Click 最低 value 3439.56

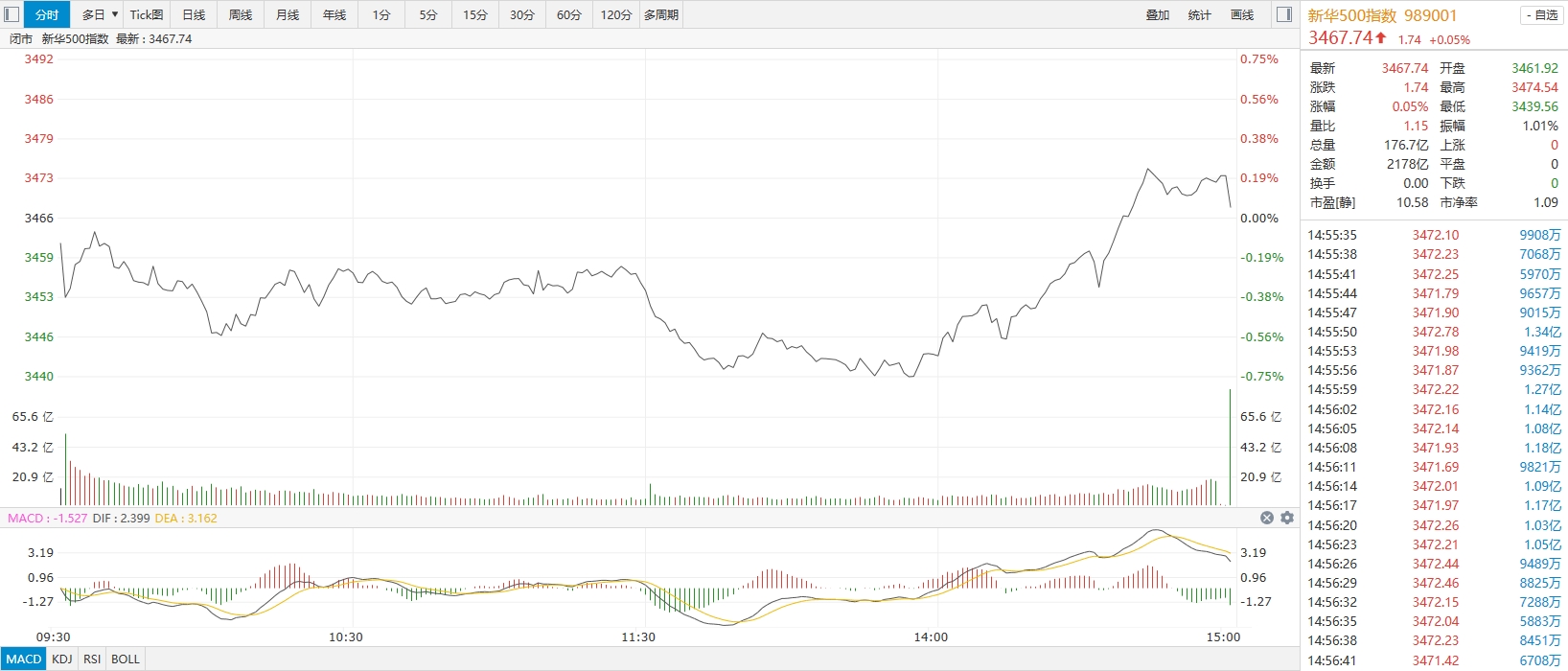point(1535,106)
